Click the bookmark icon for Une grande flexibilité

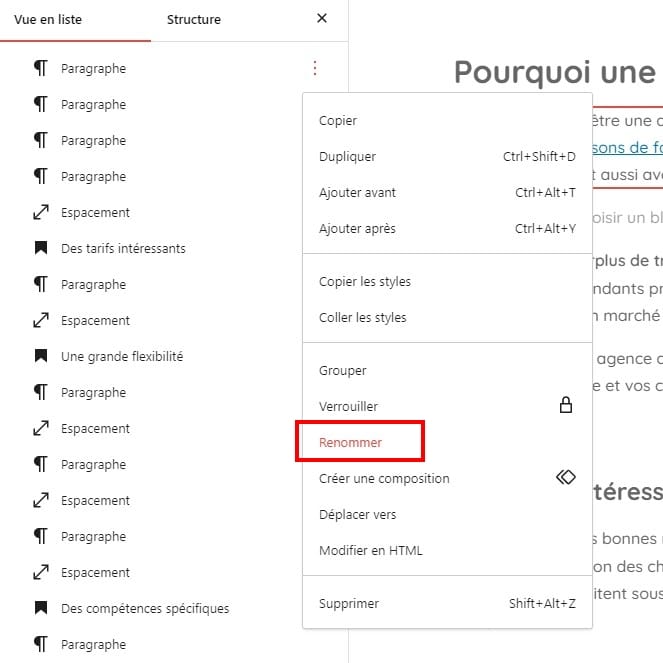coord(41,356)
